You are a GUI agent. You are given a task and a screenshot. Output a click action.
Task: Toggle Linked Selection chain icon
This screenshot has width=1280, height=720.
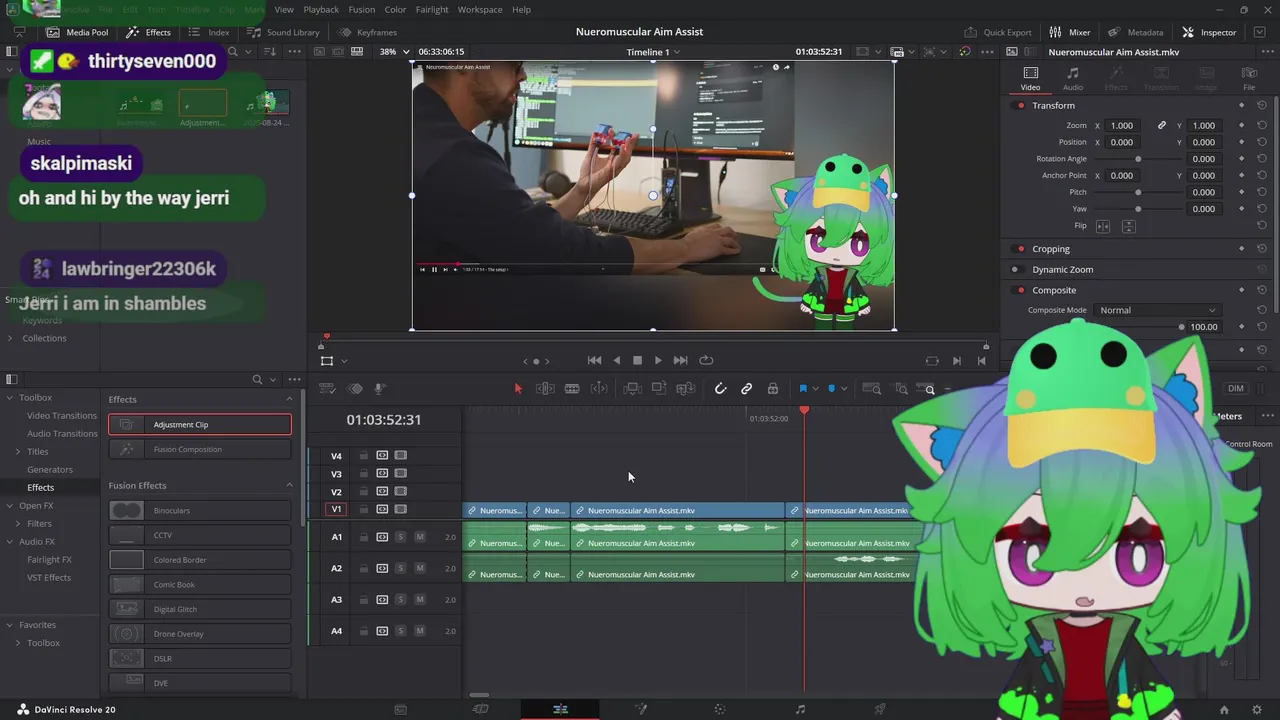746,389
